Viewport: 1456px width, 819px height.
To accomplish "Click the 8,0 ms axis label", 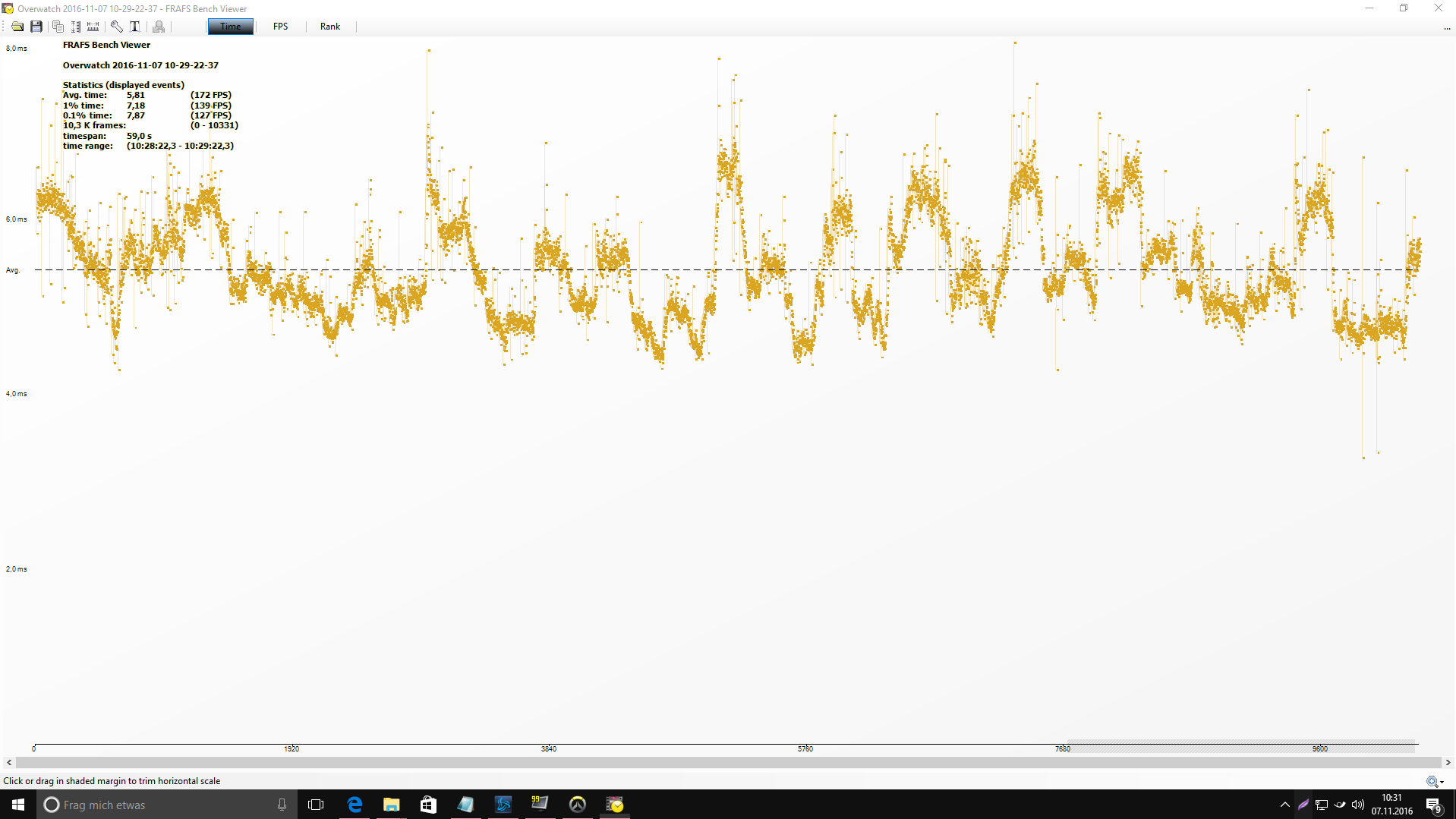I will pos(16,49).
